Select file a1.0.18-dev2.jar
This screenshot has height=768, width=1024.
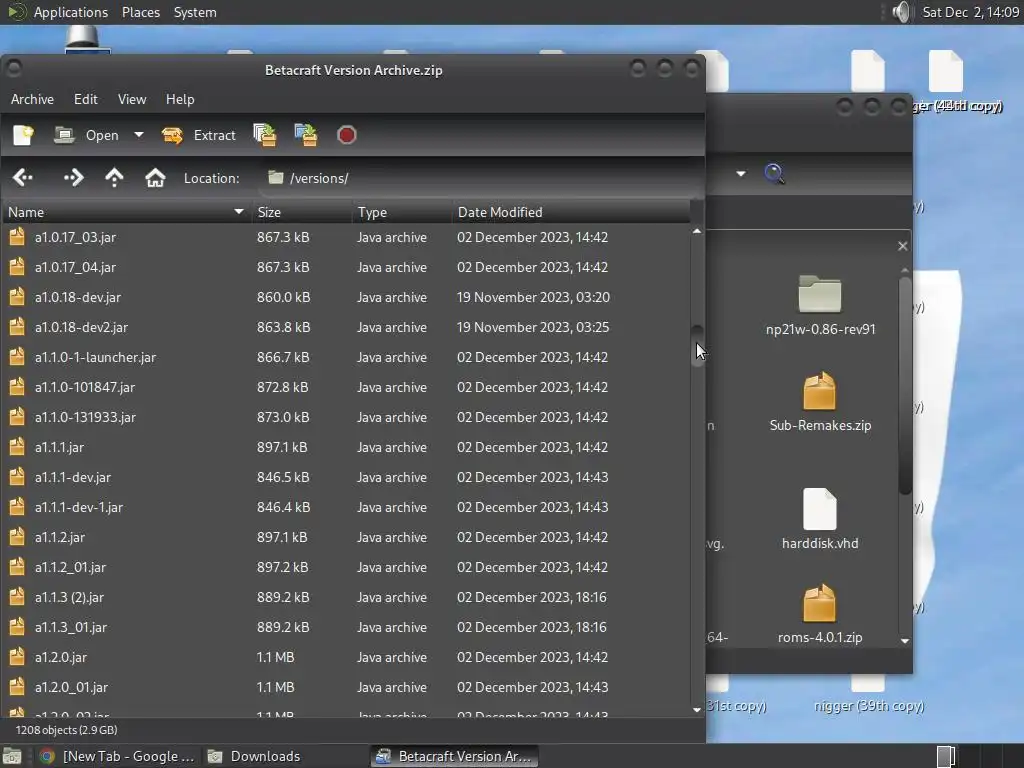346,327
